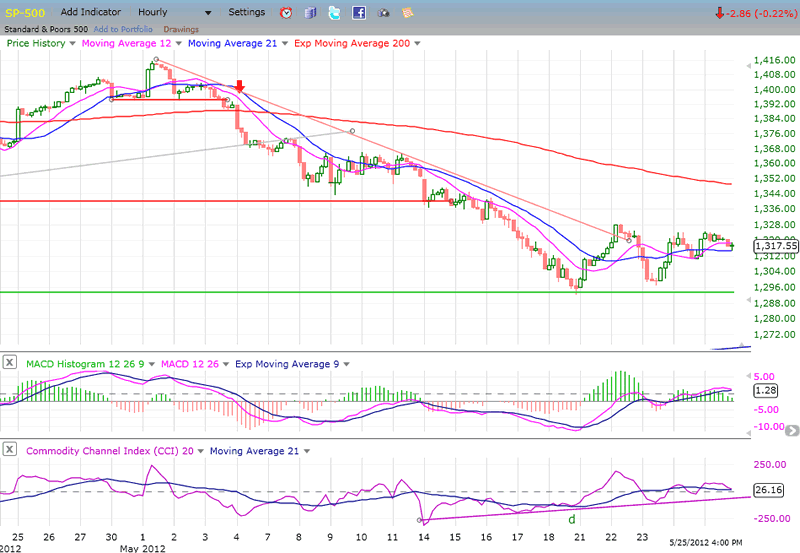This screenshot has height=553, width=800.
Task: Share chart via Twitter bird icon
Action: coord(334,13)
